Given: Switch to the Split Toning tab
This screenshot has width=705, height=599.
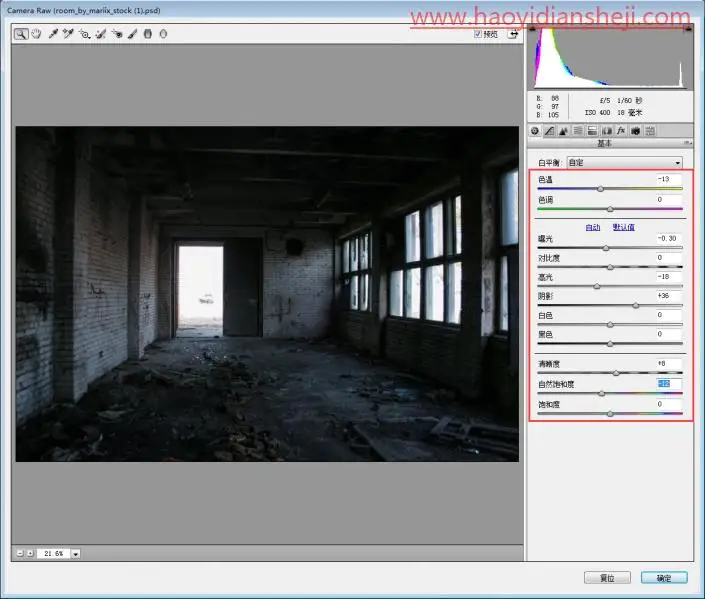Looking at the screenshot, I should 592,131.
